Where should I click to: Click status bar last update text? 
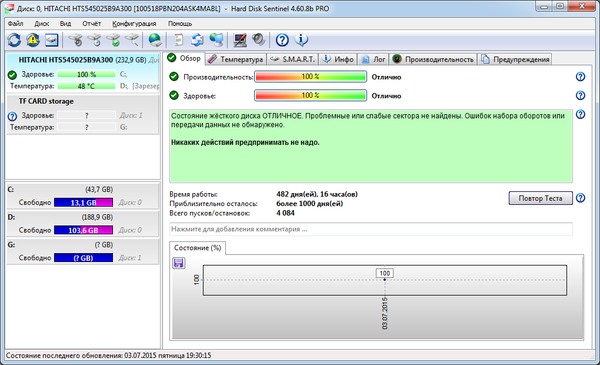click(108, 355)
